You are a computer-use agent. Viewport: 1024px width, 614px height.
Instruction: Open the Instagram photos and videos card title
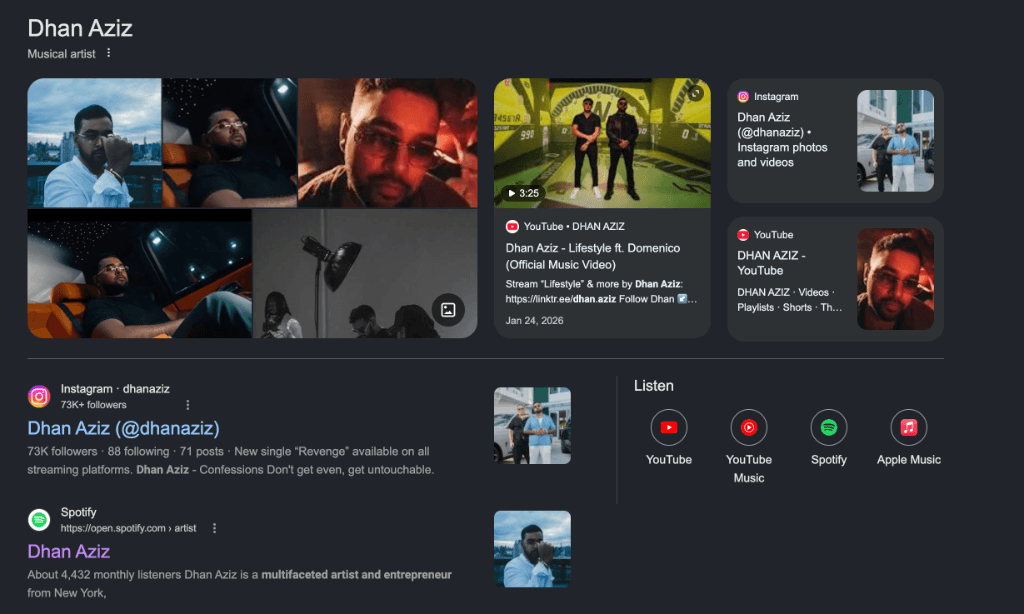click(x=782, y=140)
